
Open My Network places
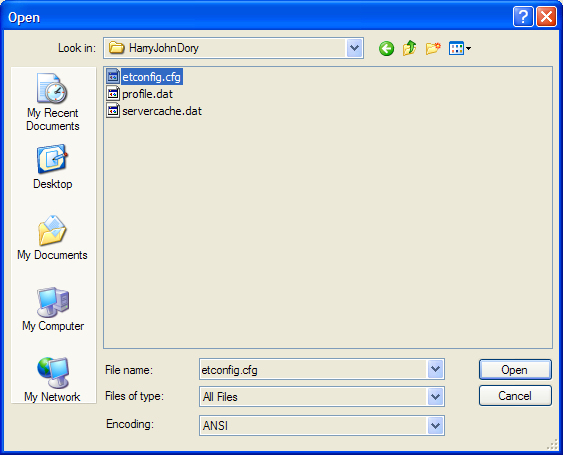[x=52, y=380]
